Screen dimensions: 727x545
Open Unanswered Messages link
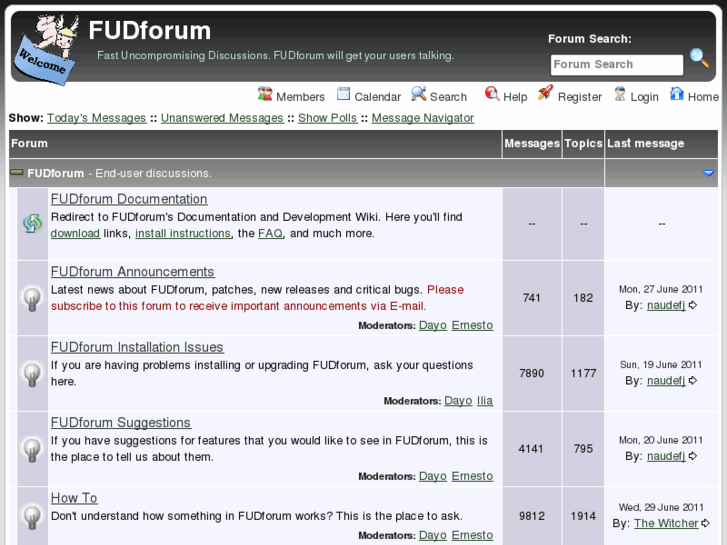click(x=222, y=118)
